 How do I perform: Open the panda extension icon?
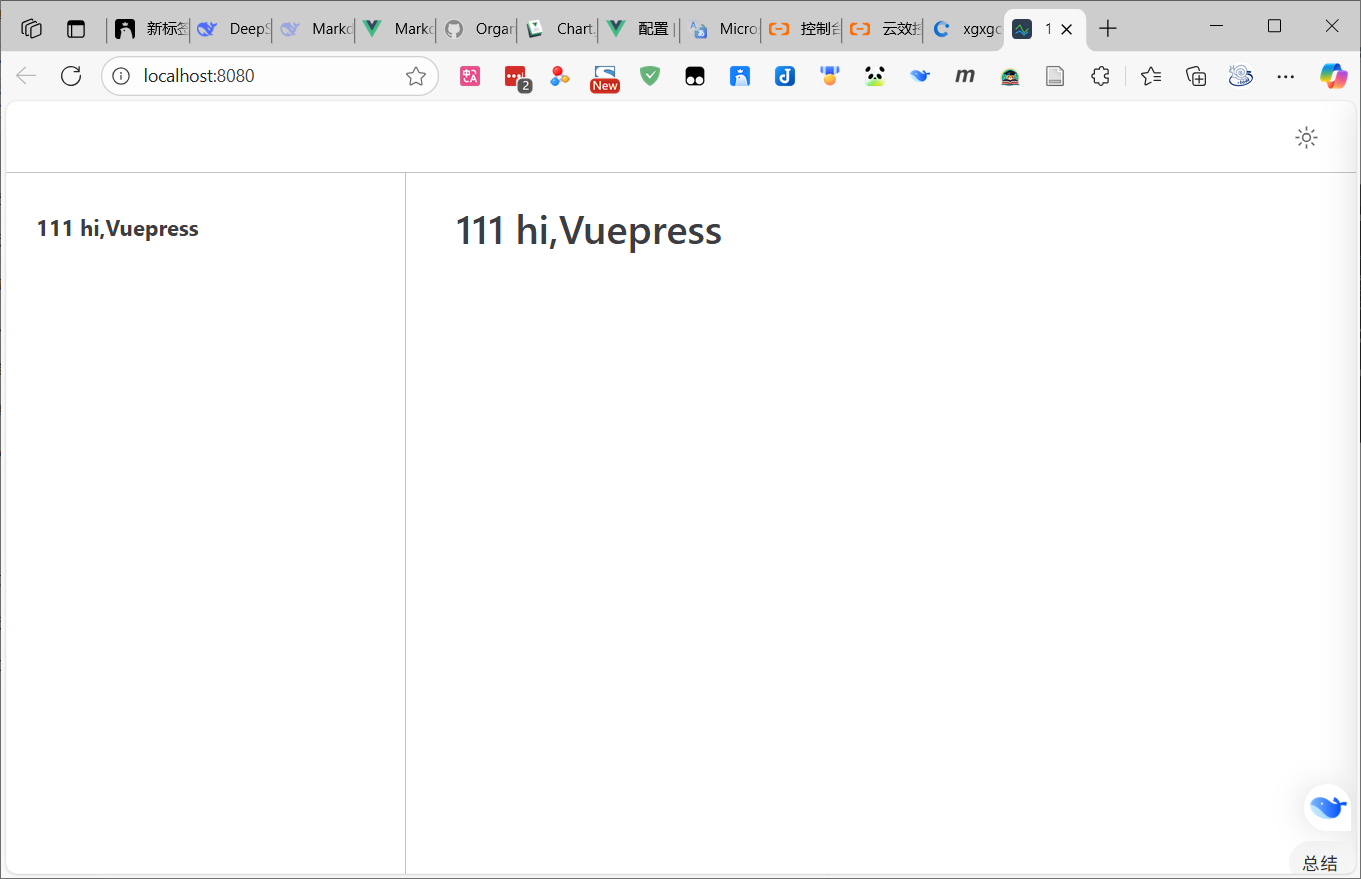pos(875,76)
